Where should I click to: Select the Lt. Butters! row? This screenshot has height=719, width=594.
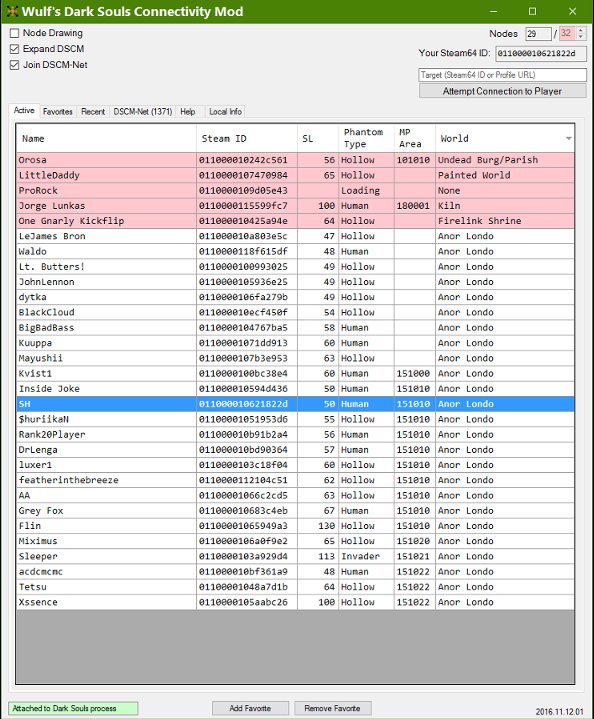click(x=295, y=266)
